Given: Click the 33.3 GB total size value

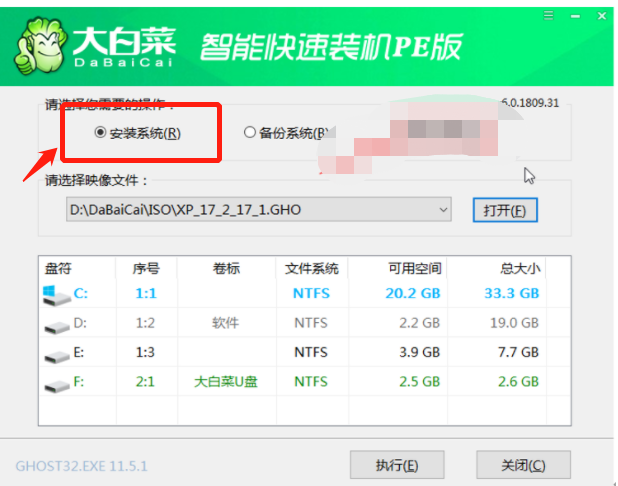Looking at the screenshot, I should pyautogui.click(x=512, y=293).
